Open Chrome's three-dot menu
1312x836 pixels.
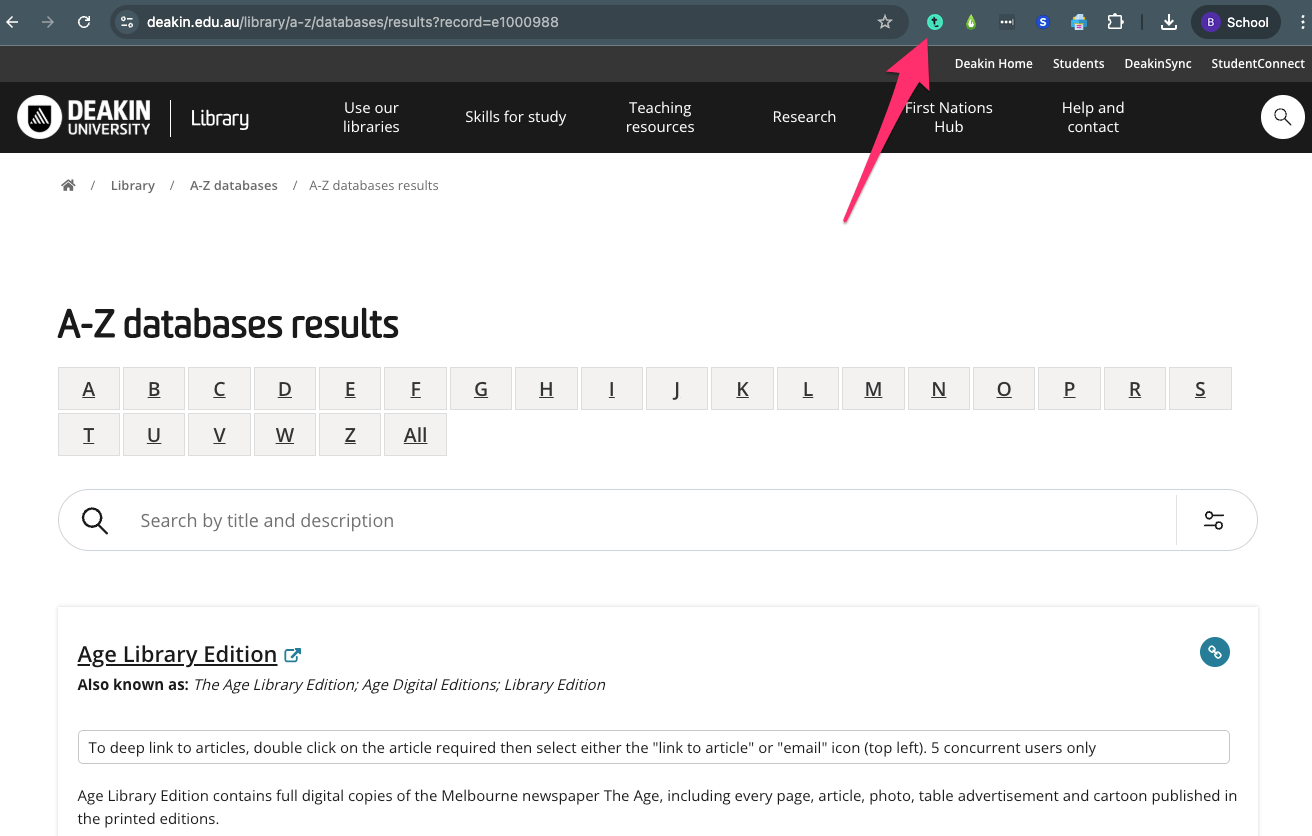click(x=1298, y=22)
